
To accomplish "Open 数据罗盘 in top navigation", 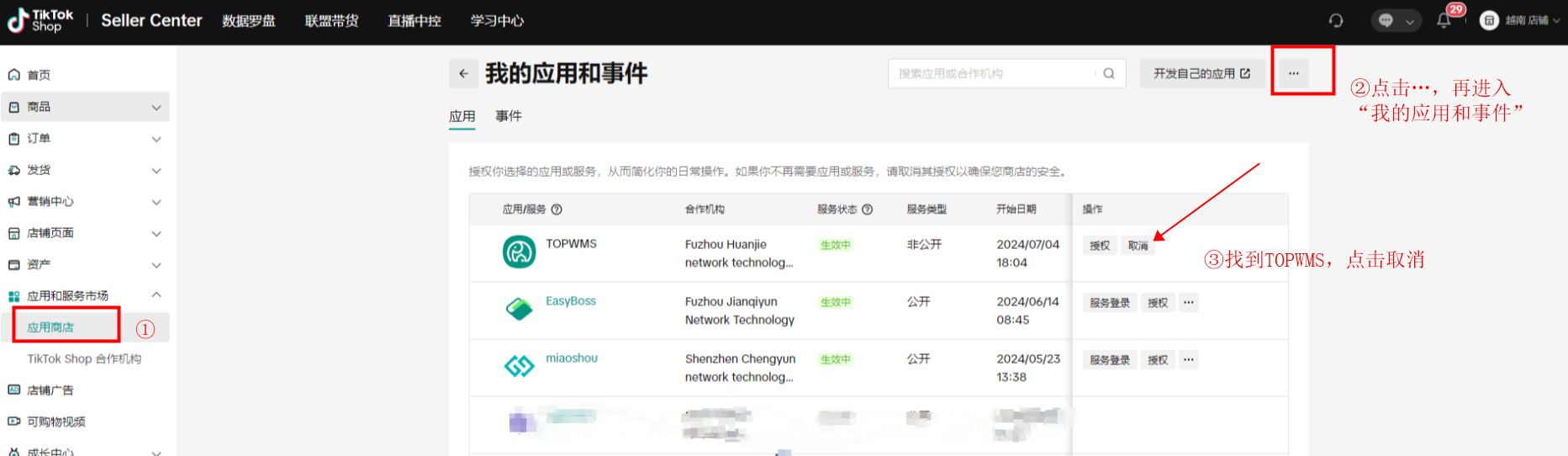I will tap(249, 20).
